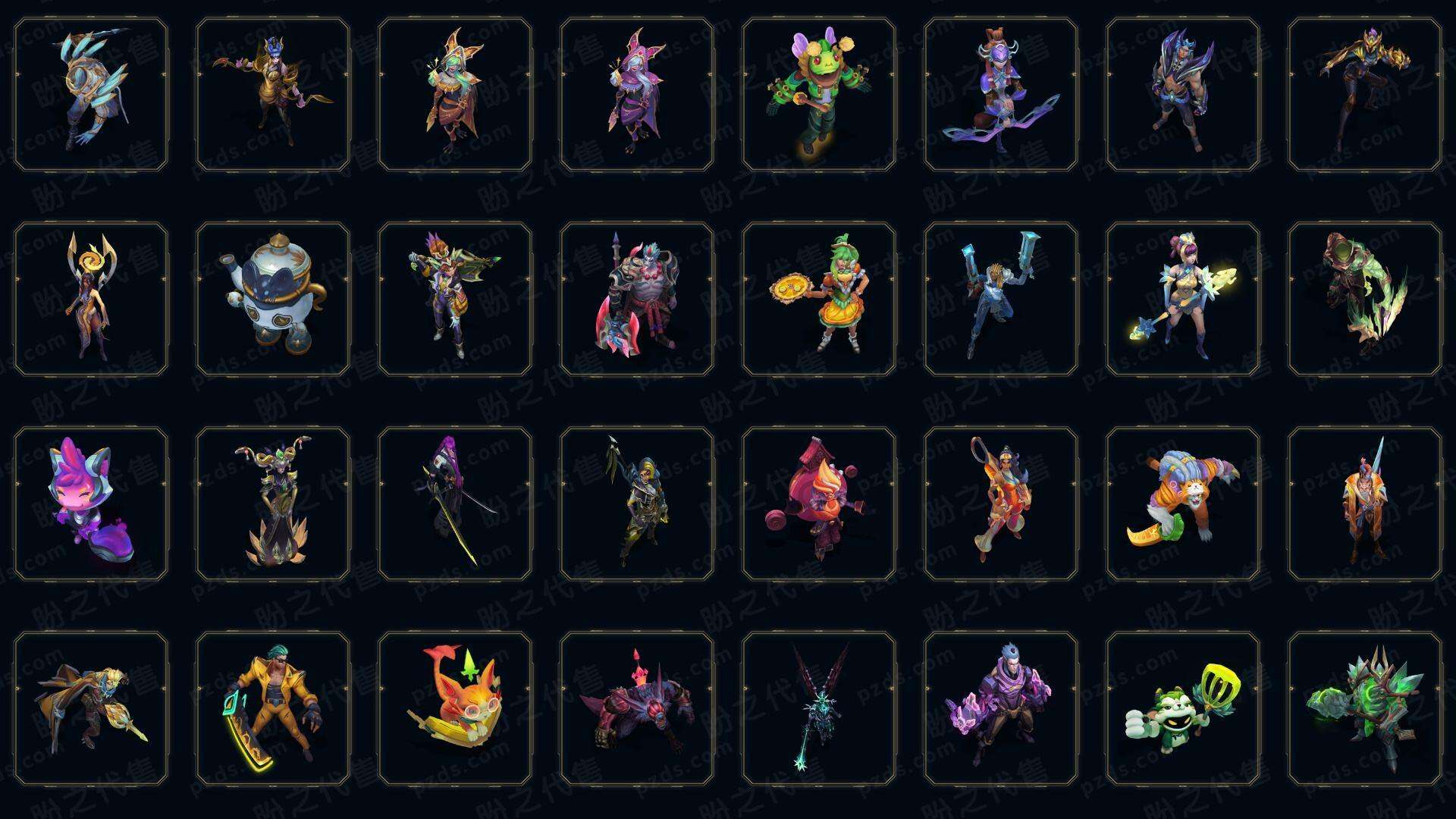Screen dimensions: 1456x819
Task: Select the green flame hooded reaper
Action: click(1365, 299)
